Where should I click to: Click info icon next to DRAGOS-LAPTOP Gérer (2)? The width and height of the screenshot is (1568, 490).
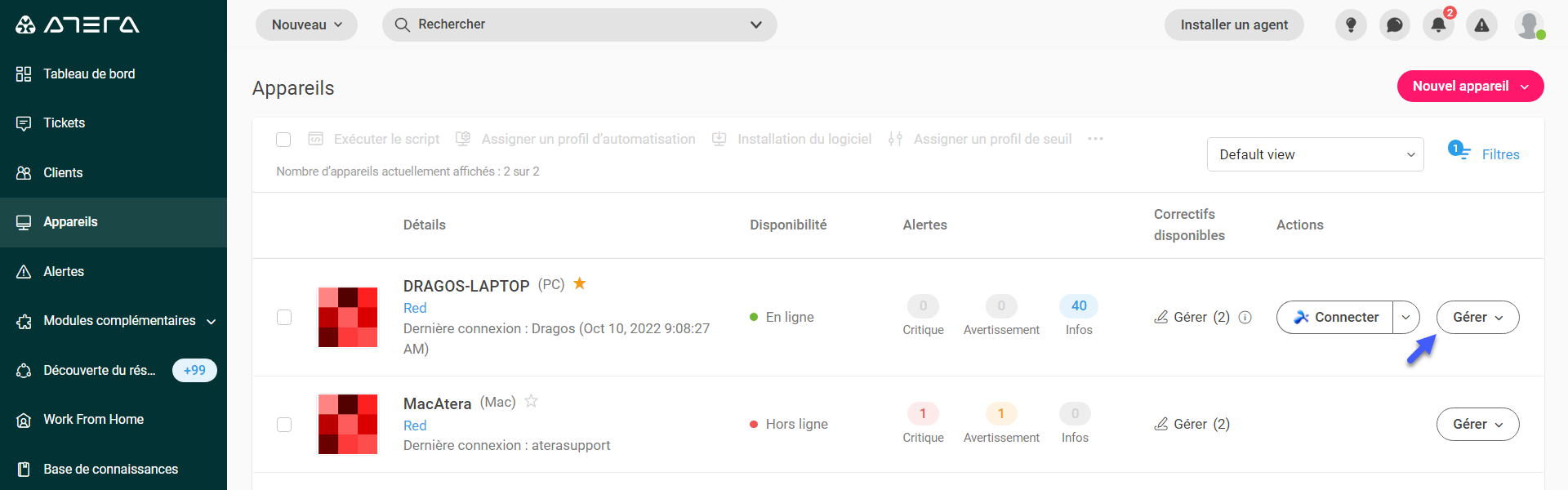tap(1245, 318)
